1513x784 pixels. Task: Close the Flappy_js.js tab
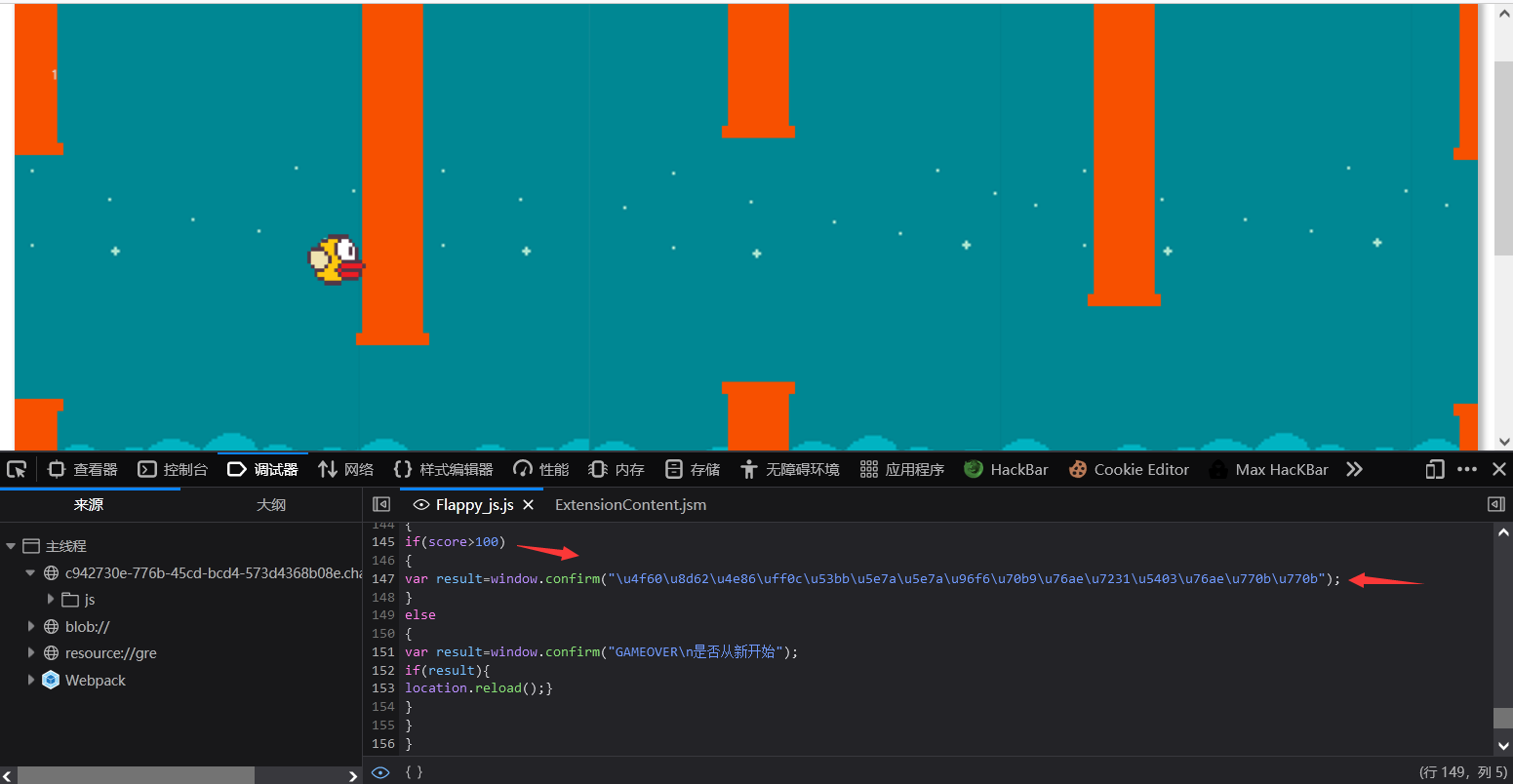528,504
